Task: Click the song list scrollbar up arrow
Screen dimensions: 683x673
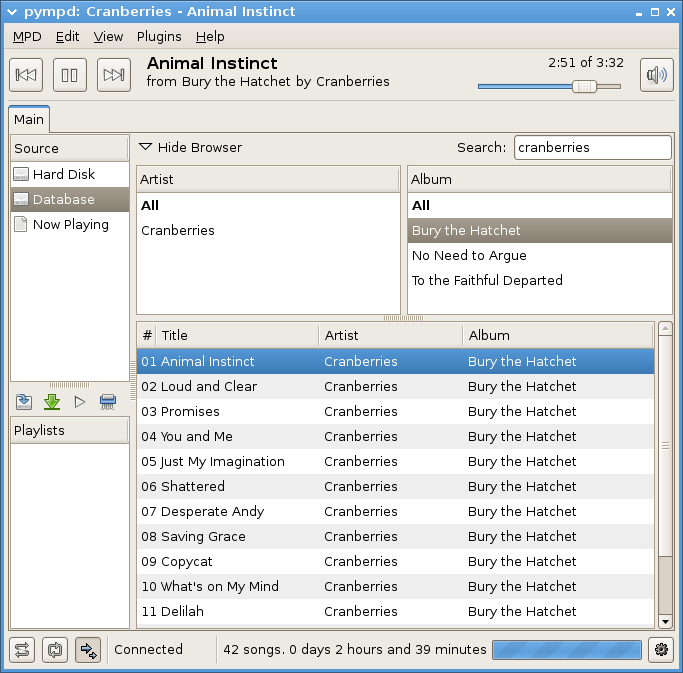Action: pos(665,328)
